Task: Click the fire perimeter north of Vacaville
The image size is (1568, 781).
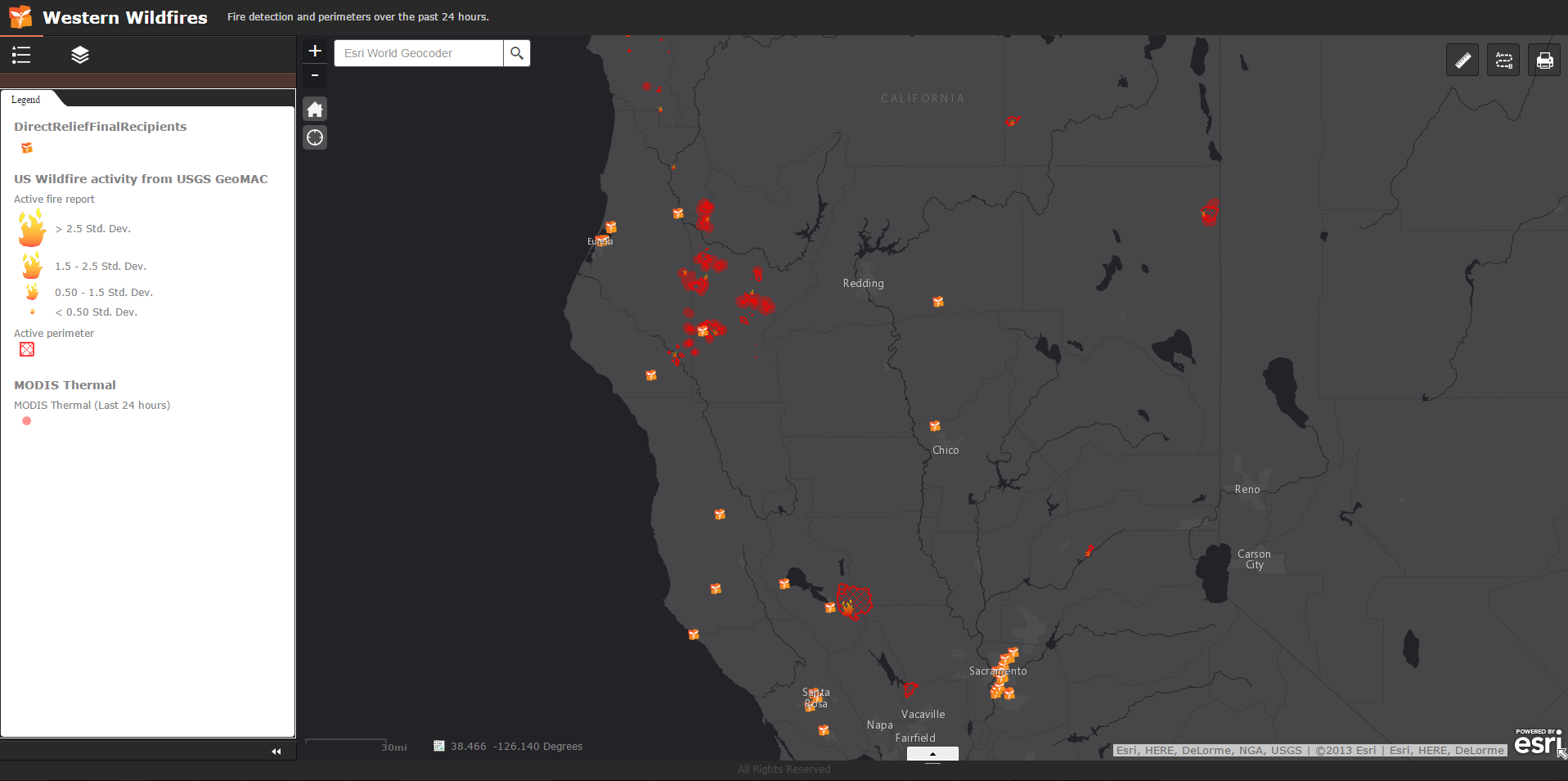Action: (x=910, y=689)
